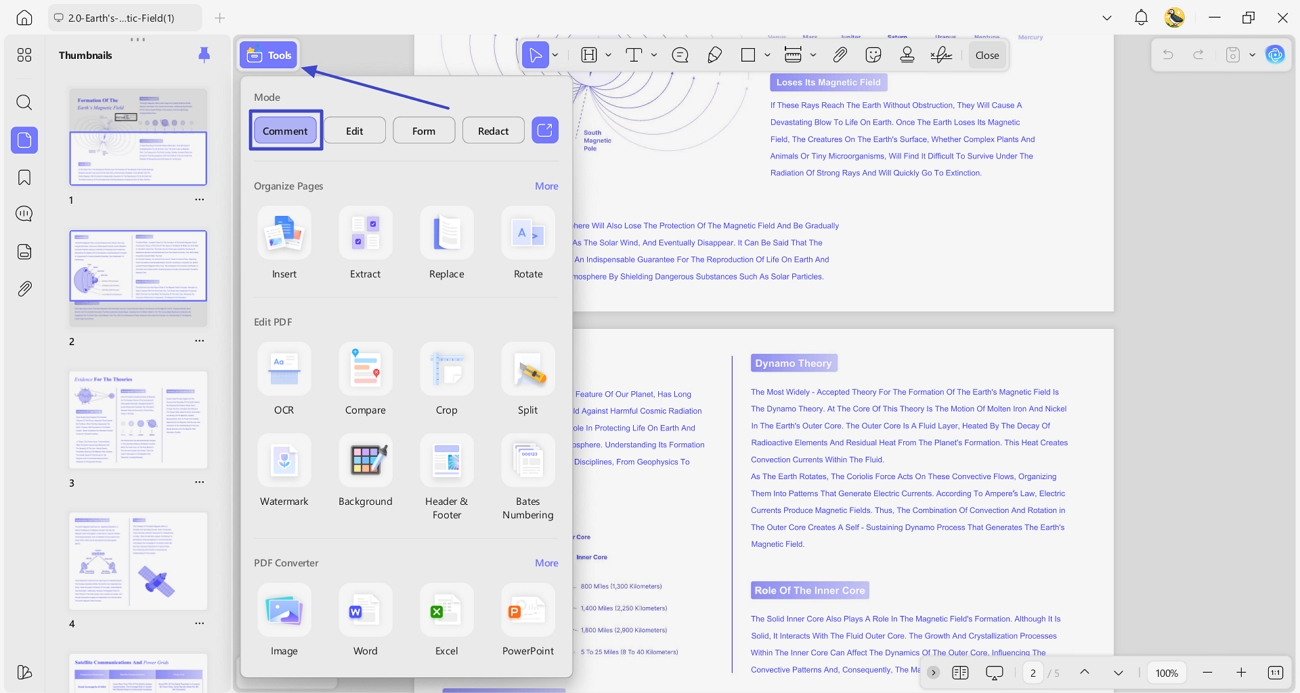Switch to Form mode
The width and height of the screenshot is (1300, 693).
424,131
